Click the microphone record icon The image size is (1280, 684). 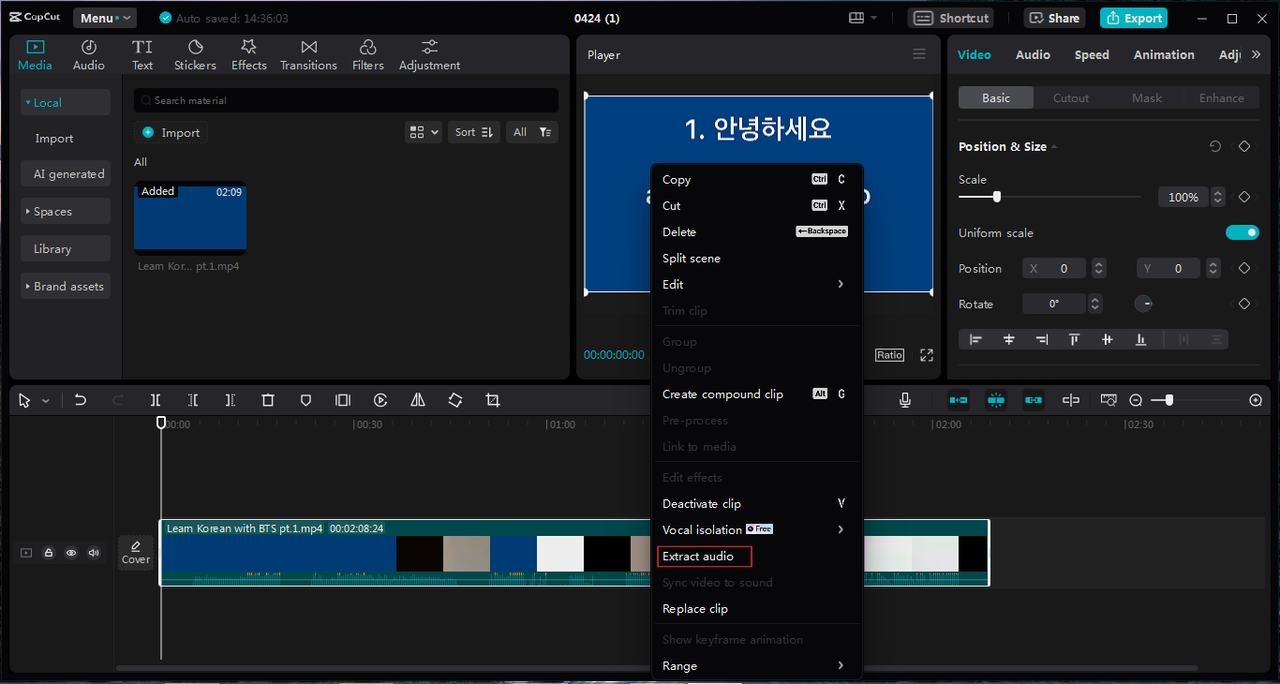(905, 400)
